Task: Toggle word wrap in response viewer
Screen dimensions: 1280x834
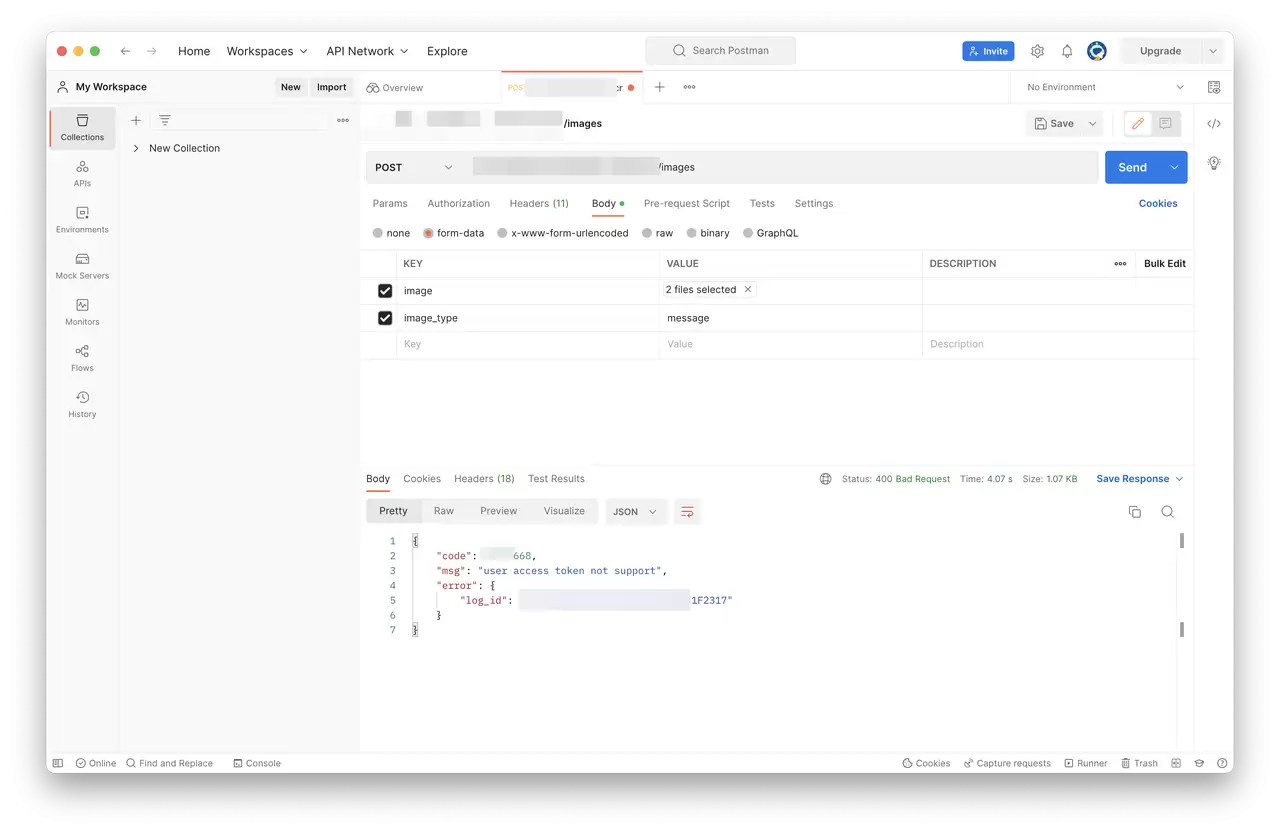Action: pos(687,511)
